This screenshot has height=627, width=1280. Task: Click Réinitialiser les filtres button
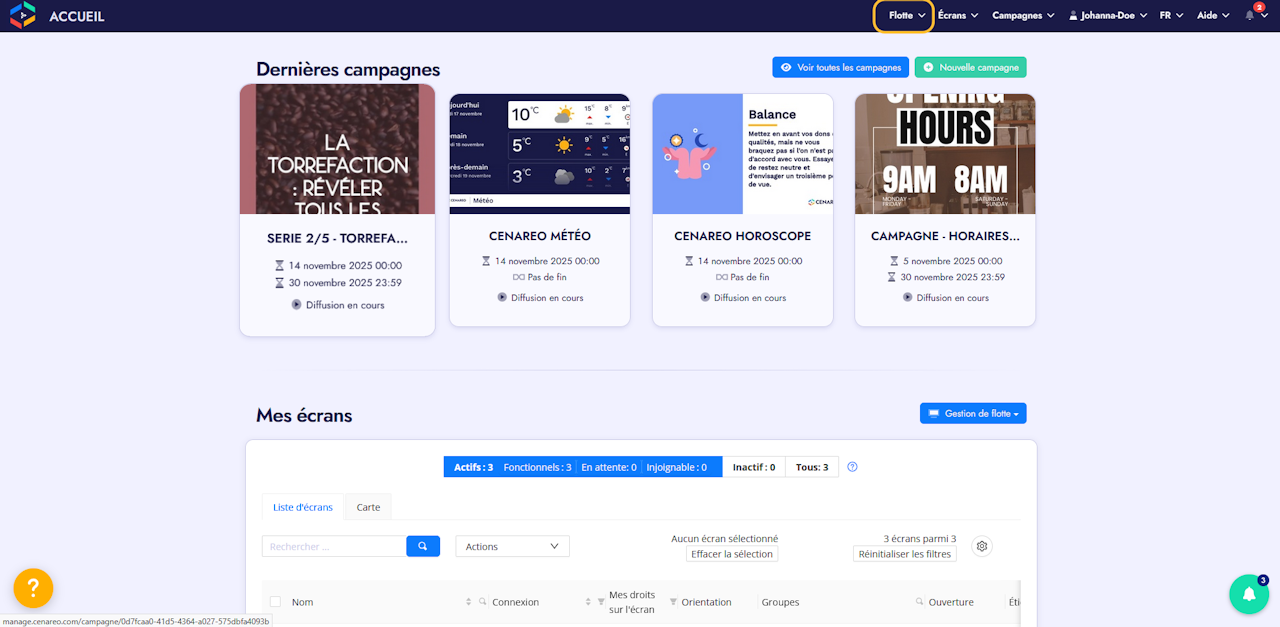click(x=905, y=554)
